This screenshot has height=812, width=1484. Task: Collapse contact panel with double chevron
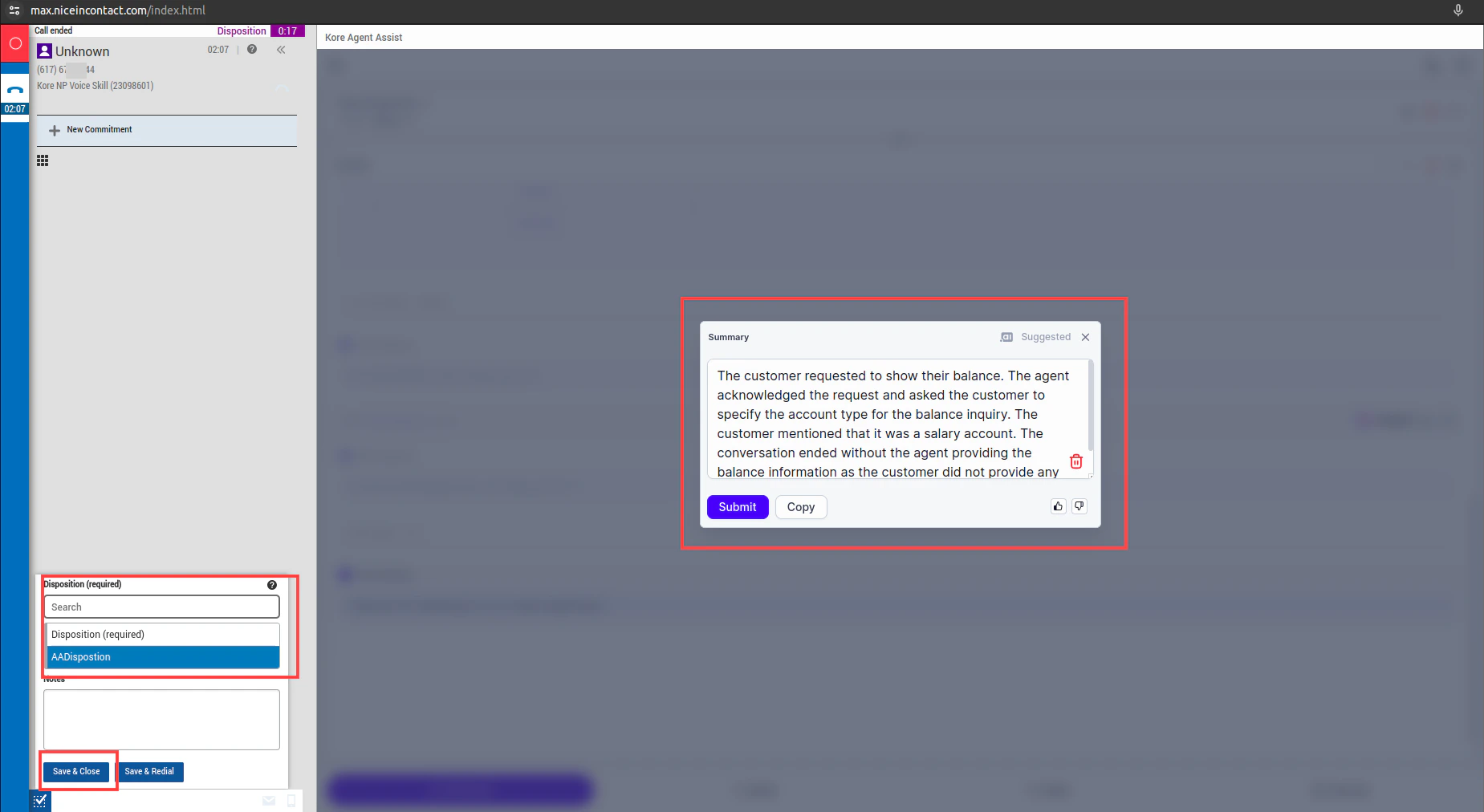pyautogui.click(x=281, y=50)
